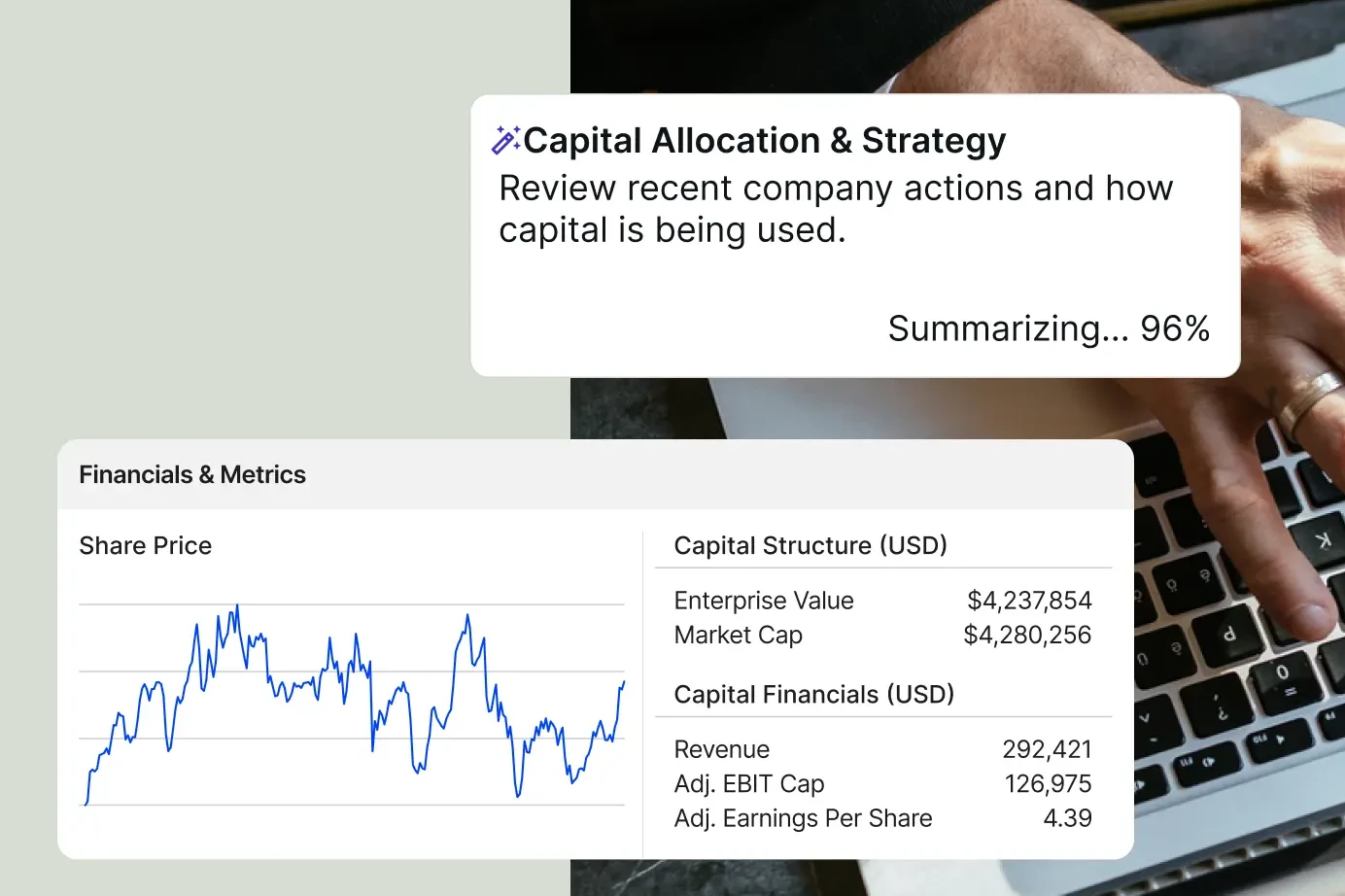Select the Enterprise Value row label
Image resolution: width=1345 pixels, height=896 pixels.
(x=764, y=601)
